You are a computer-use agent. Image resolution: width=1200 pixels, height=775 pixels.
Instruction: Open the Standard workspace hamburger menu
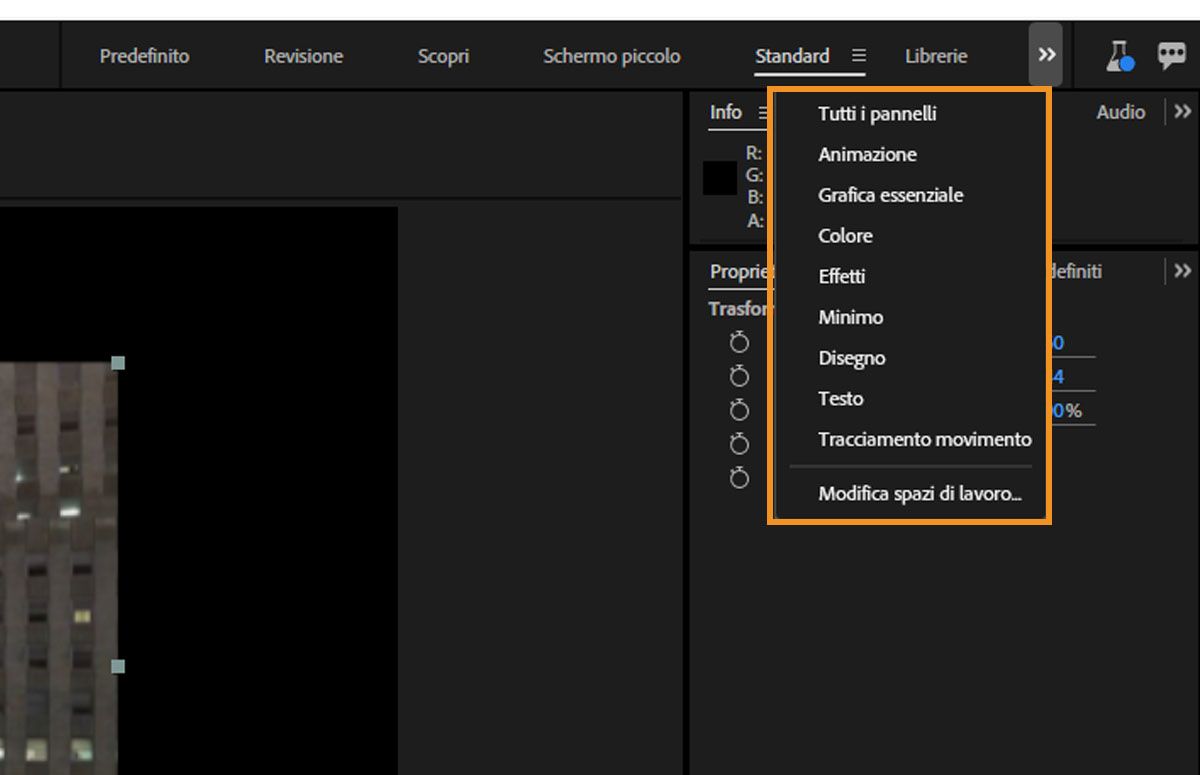pos(859,56)
